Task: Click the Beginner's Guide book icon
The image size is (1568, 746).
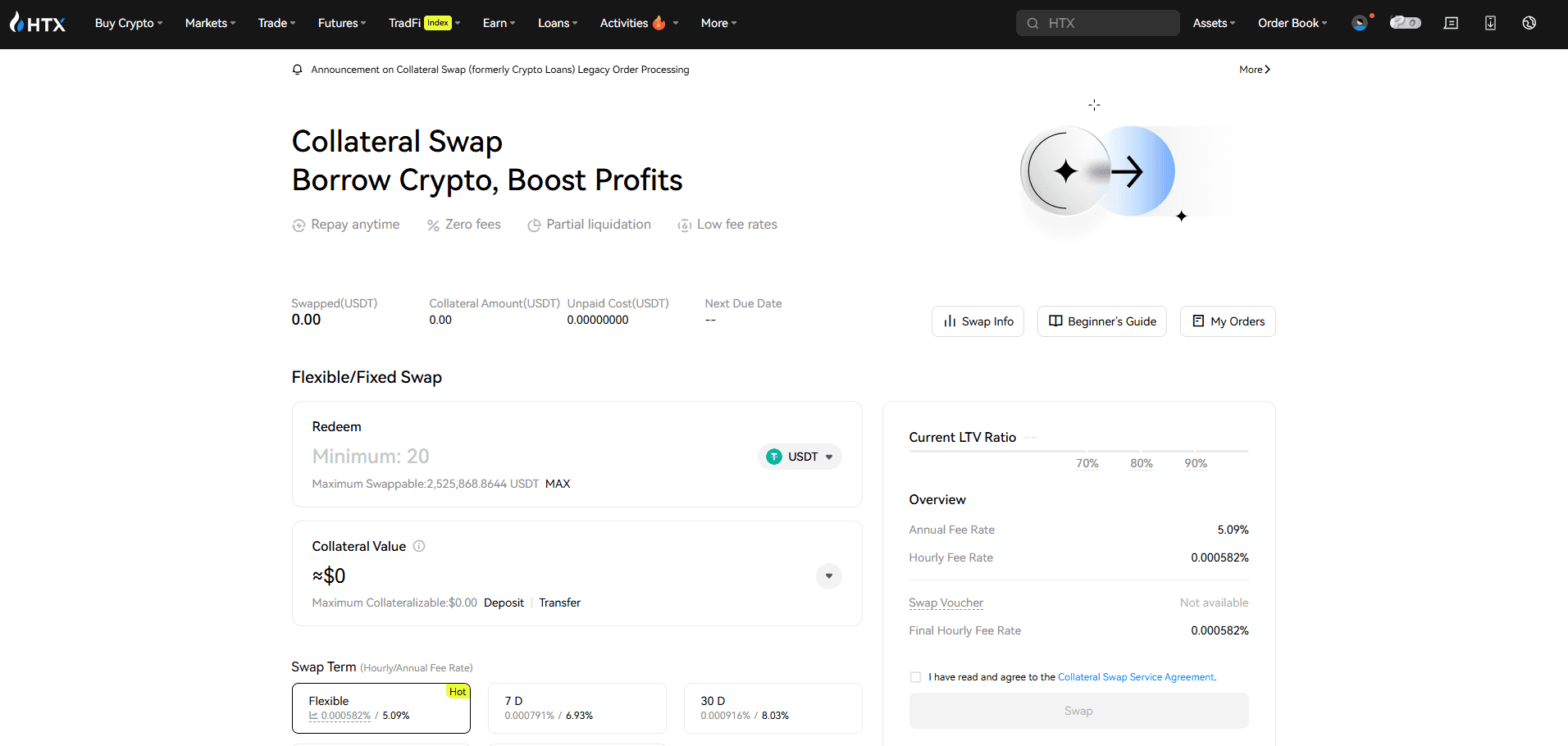Action: pyautogui.click(x=1056, y=321)
